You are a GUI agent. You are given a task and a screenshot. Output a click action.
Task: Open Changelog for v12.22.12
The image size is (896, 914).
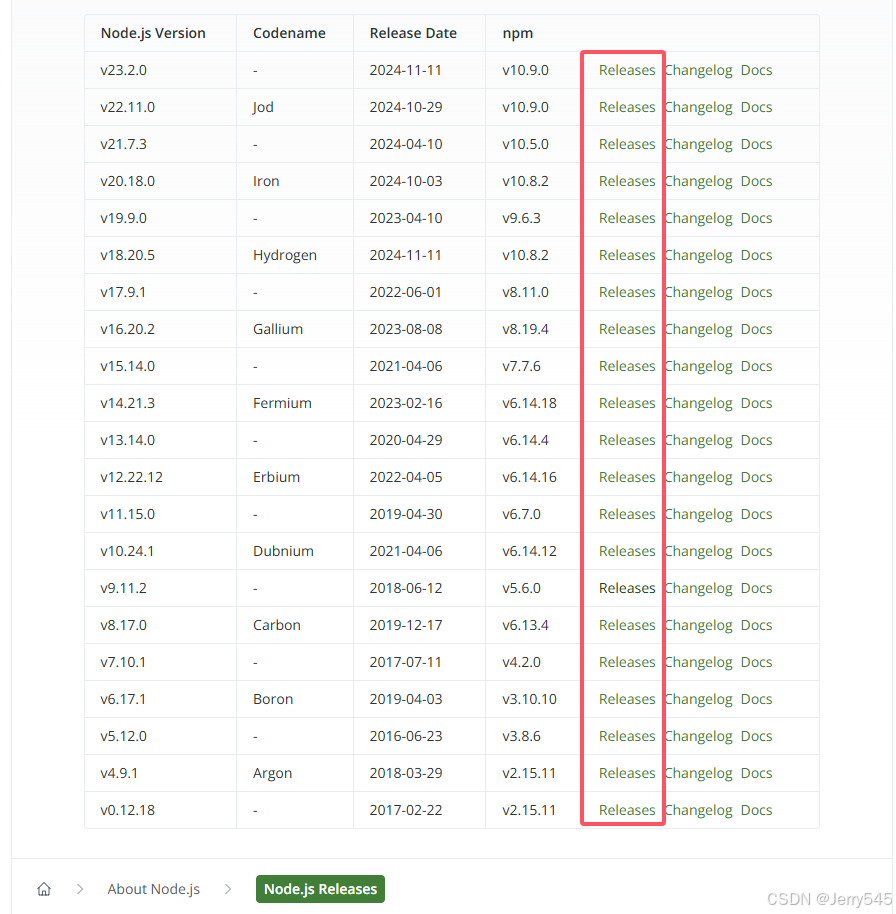pyautogui.click(x=698, y=477)
